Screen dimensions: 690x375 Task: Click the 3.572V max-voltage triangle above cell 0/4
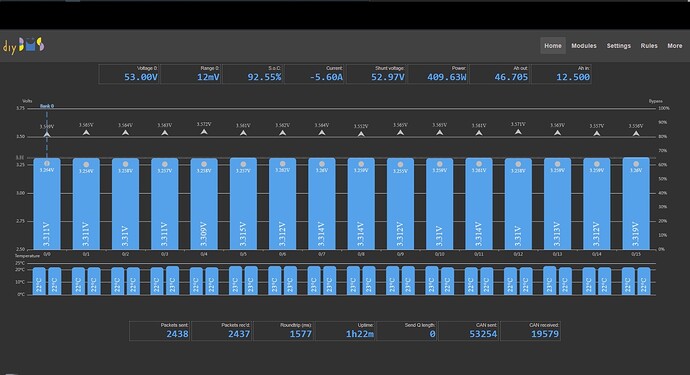(204, 132)
